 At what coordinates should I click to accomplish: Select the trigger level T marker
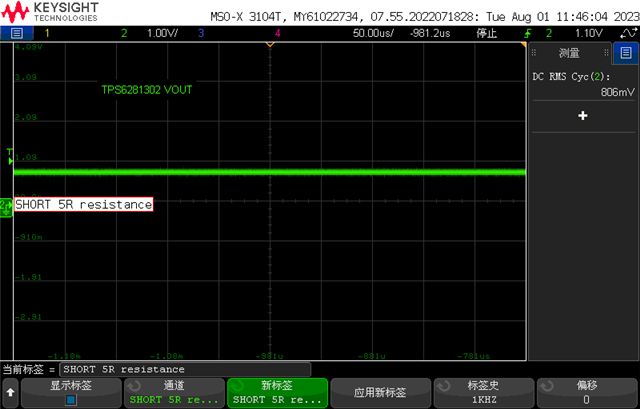[10, 156]
